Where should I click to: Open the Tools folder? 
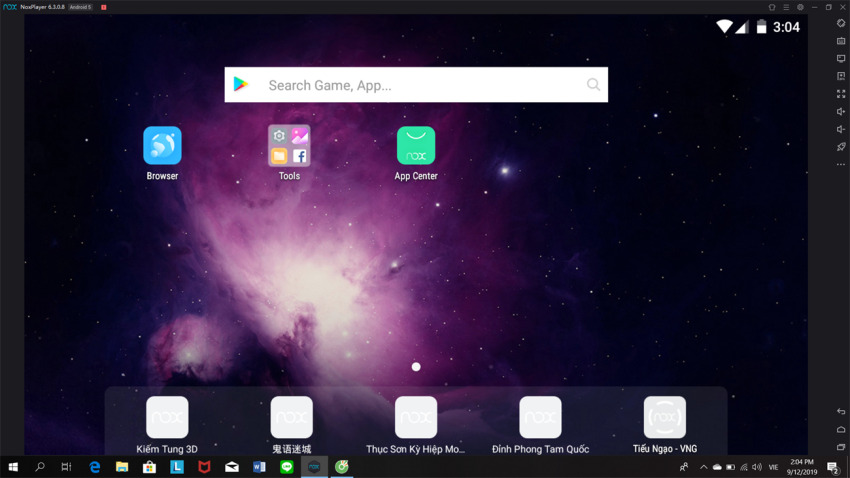(x=289, y=146)
